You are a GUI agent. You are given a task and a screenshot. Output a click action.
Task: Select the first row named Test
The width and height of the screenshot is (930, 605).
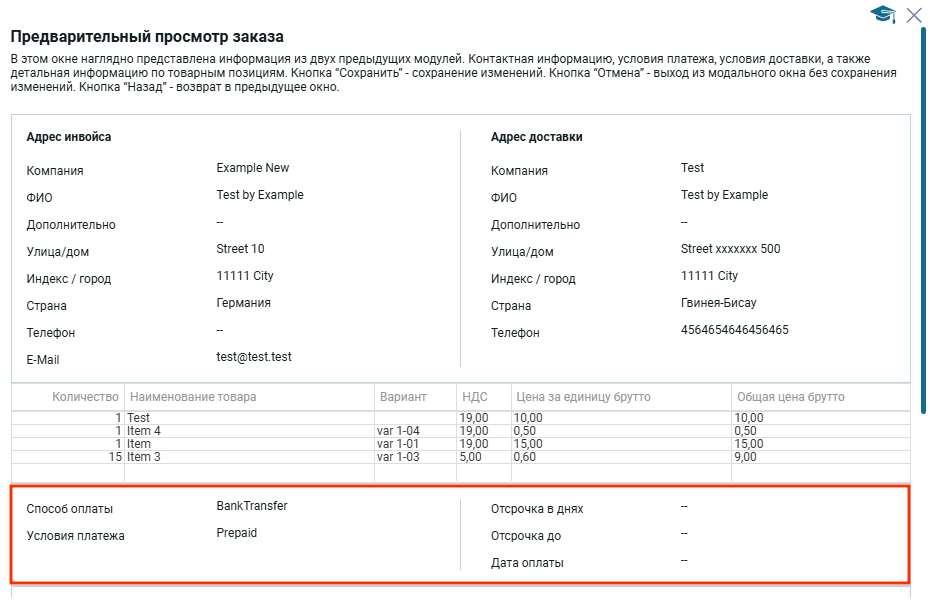(139, 418)
